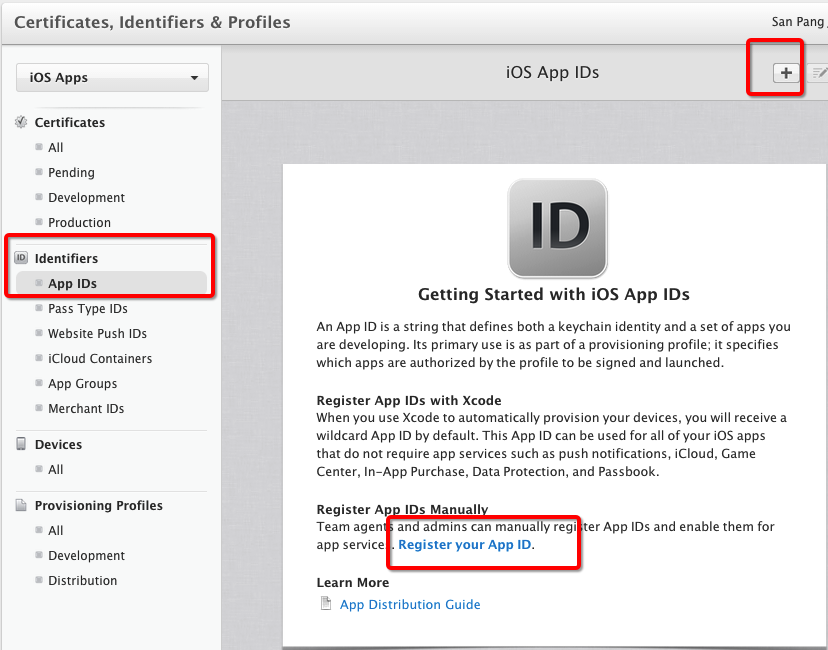The image size is (828, 650).
Task: Click the Register App IDs Manually heading
Action: click(402, 509)
